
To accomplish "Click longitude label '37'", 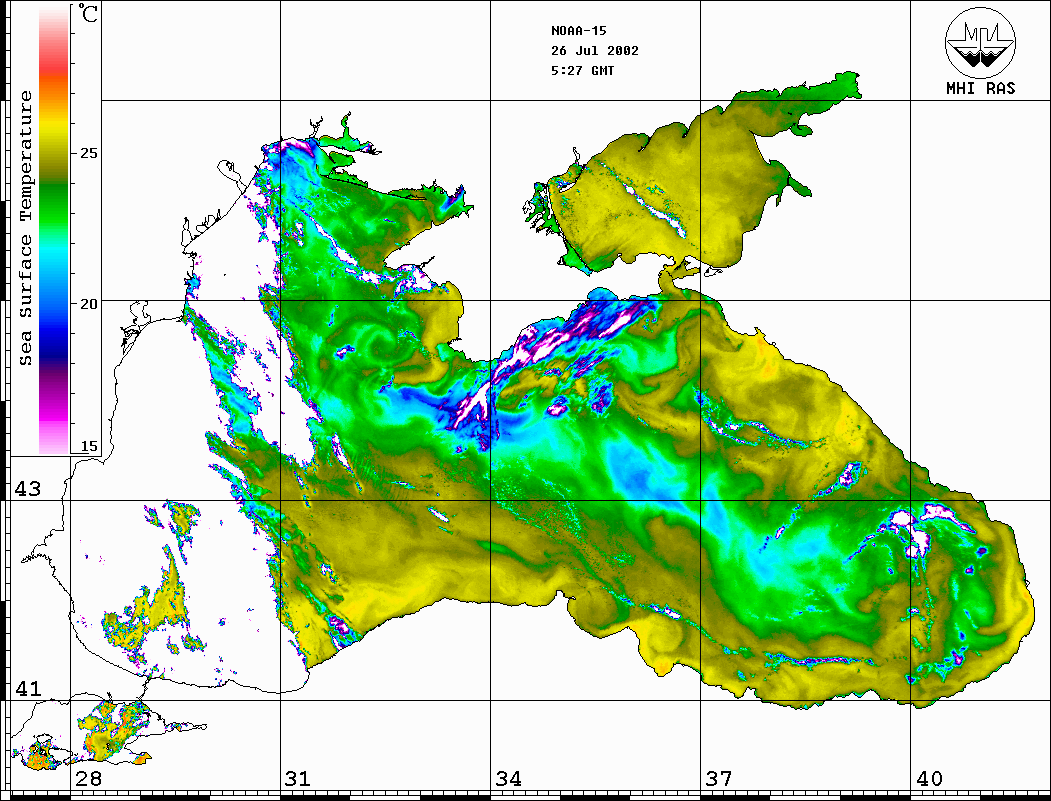I will coord(719,779).
